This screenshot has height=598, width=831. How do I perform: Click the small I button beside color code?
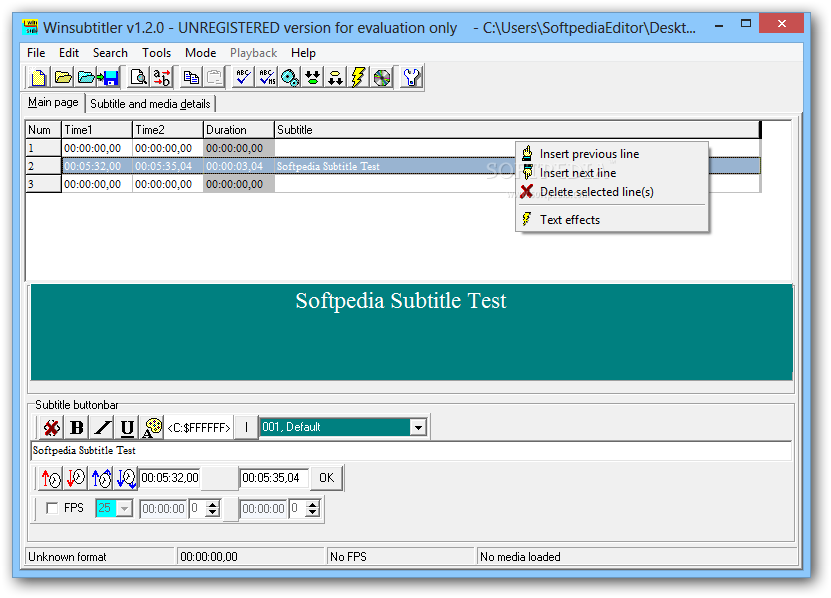click(246, 427)
